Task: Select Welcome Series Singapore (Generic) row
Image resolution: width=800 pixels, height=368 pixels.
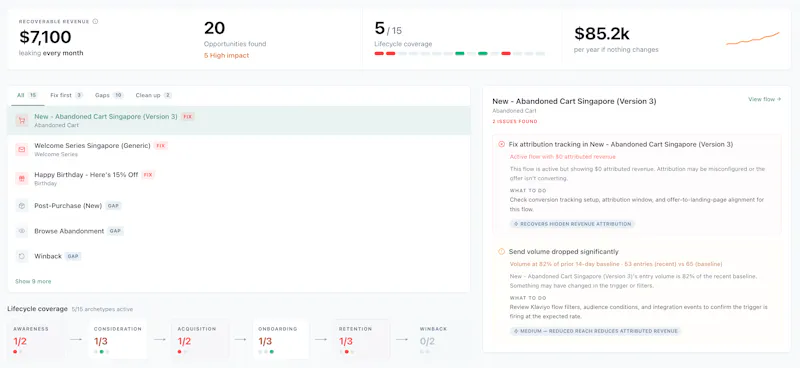Action: (x=239, y=150)
